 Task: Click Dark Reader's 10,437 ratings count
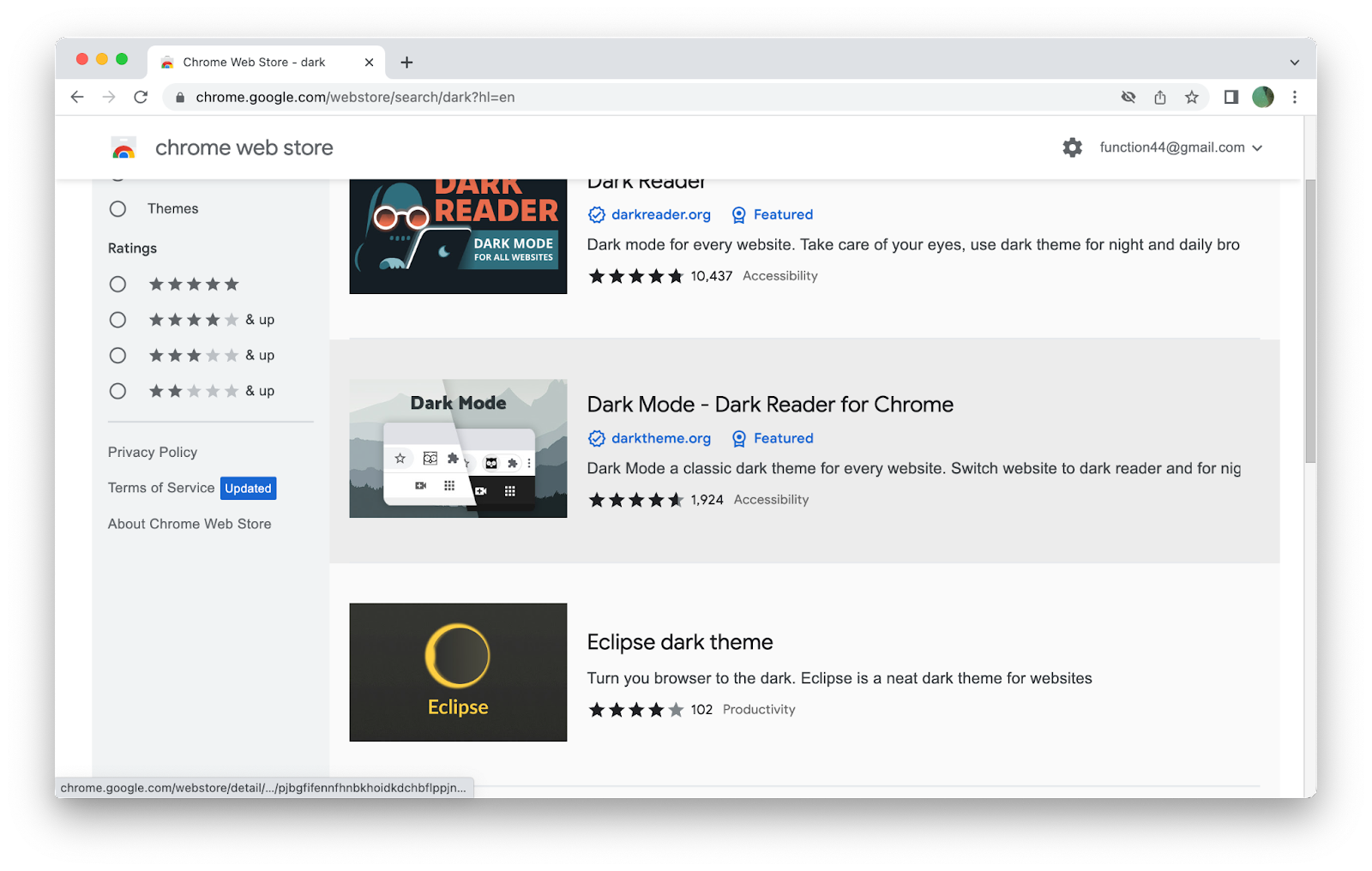(712, 276)
